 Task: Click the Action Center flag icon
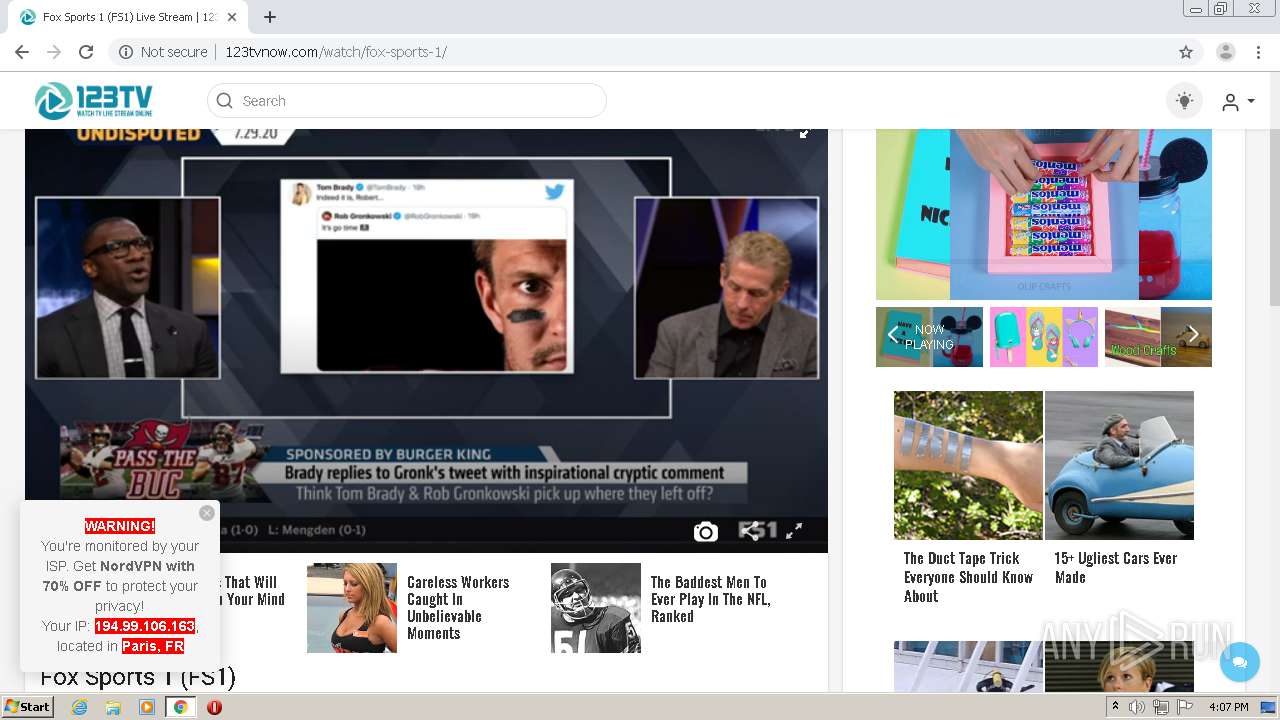click(1184, 707)
